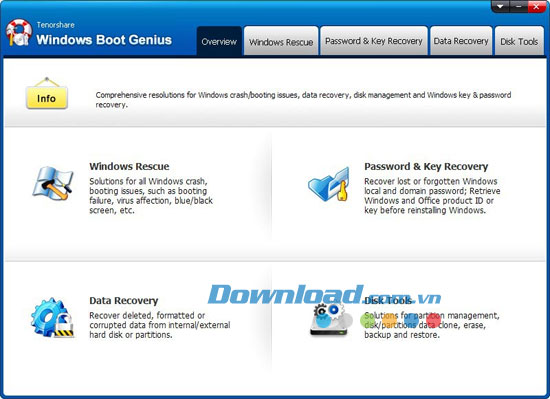The width and height of the screenshot is (550, 399).
Task: Click the yellow Info sign icon
Action: pyautogui.click(x=47, y=93)
